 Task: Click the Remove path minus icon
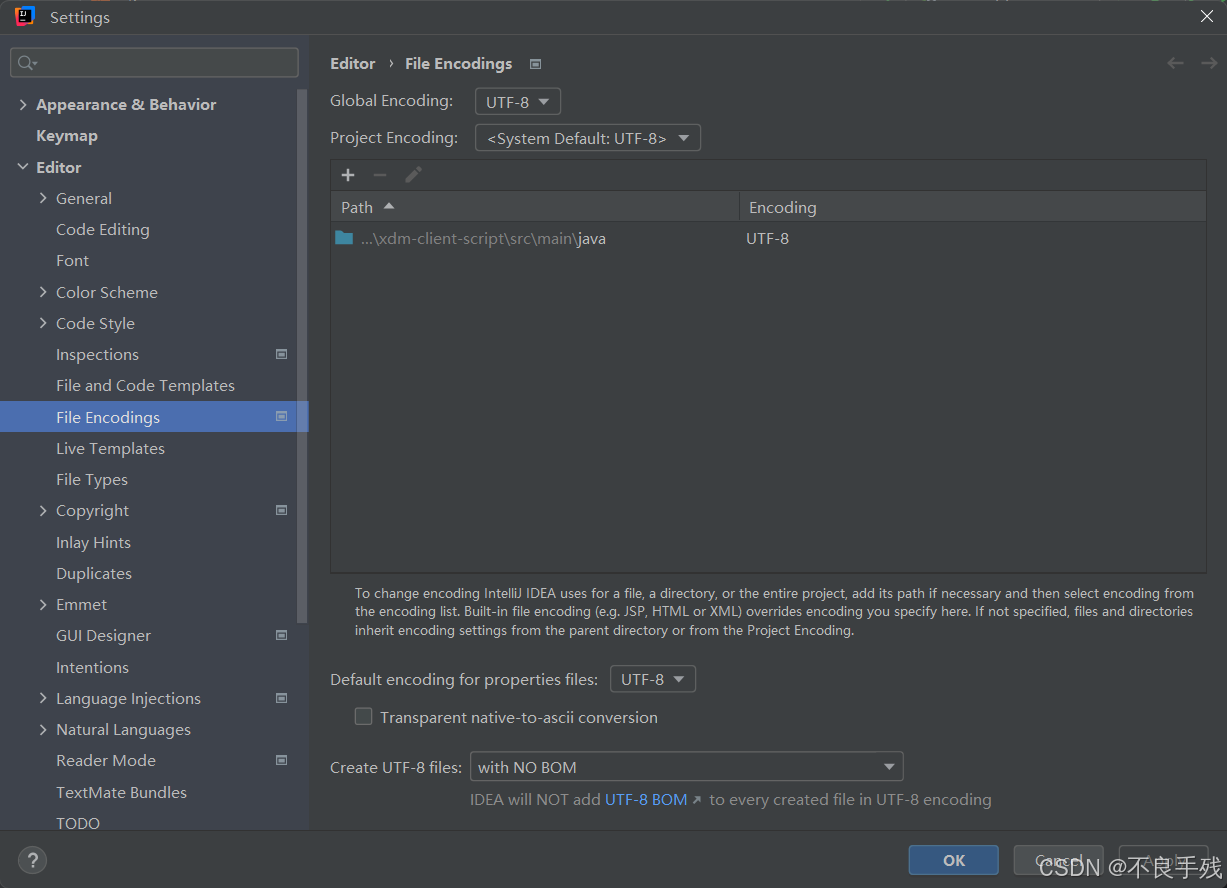pos(380,175)
